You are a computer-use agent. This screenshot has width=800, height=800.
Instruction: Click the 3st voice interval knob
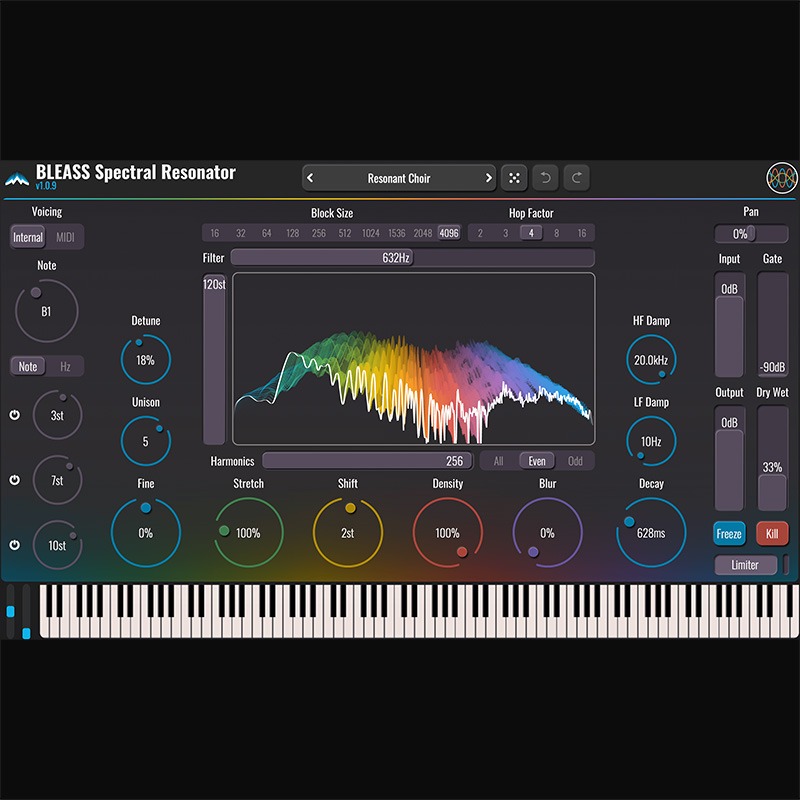pyautogui.click(x=57, y=415)
